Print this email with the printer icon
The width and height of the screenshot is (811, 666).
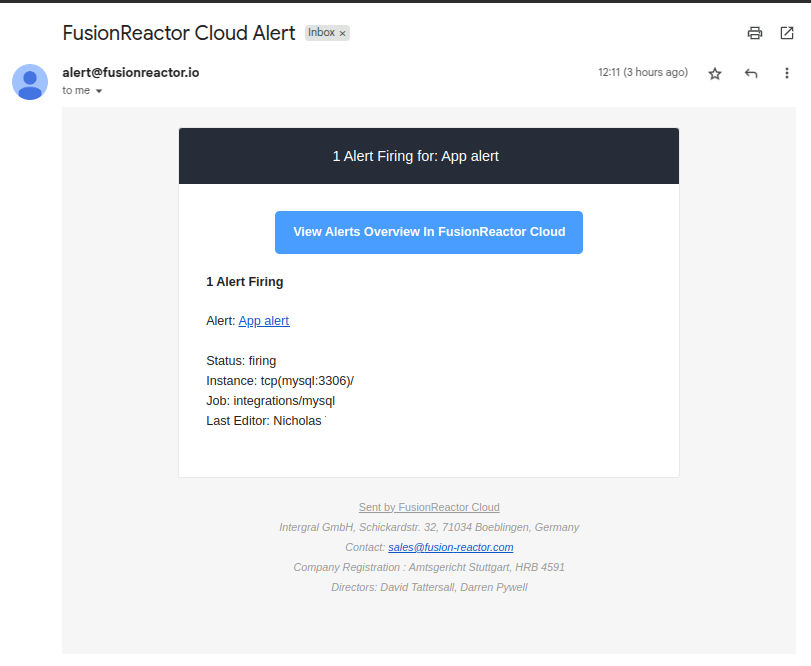pos(755,33)
